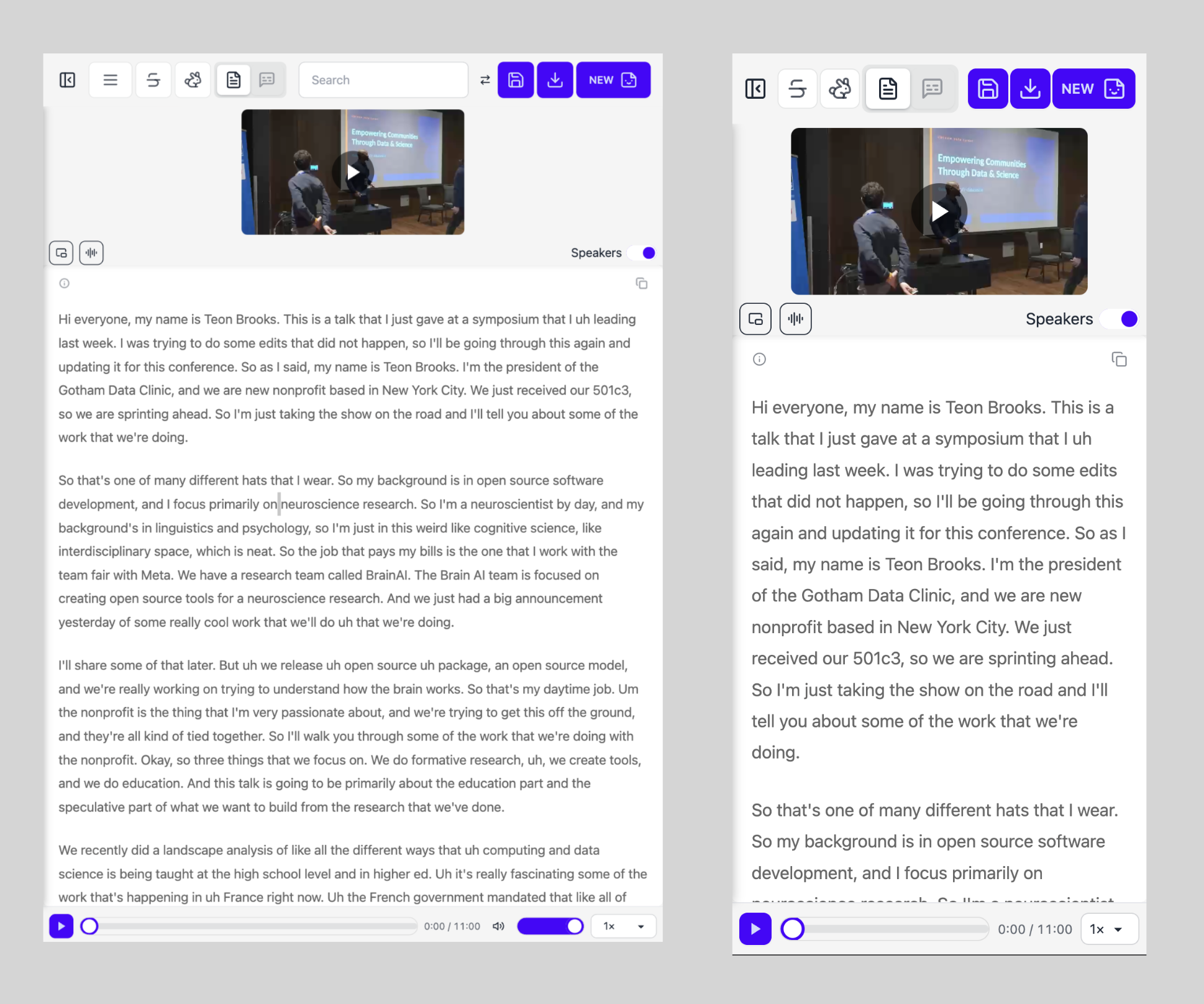Toggle strikethrough tool in left panel
Screen dimensions: 1204x1004
(153, 80)
